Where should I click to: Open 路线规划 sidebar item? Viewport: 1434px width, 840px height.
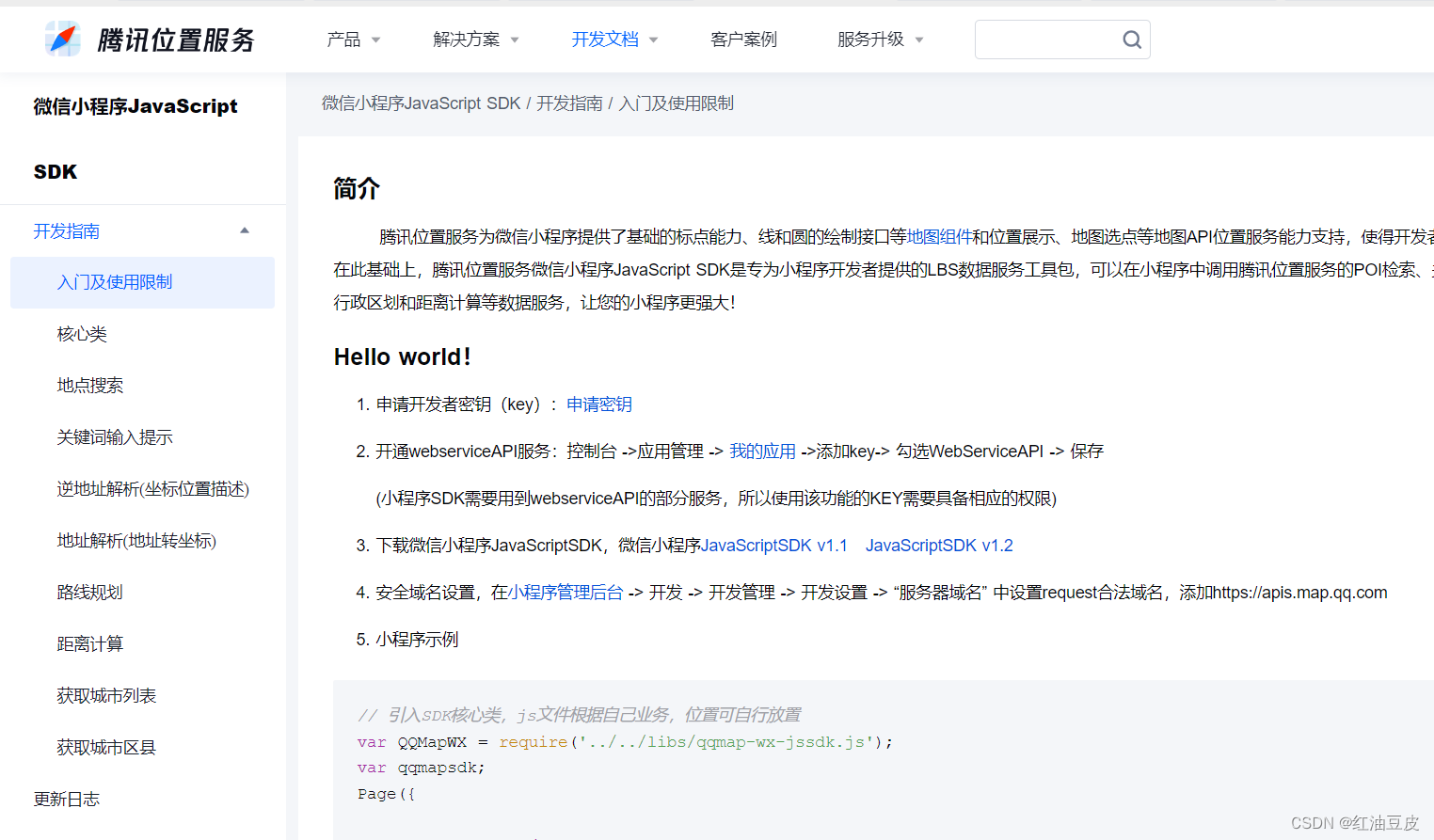click(x=90, y=593)
